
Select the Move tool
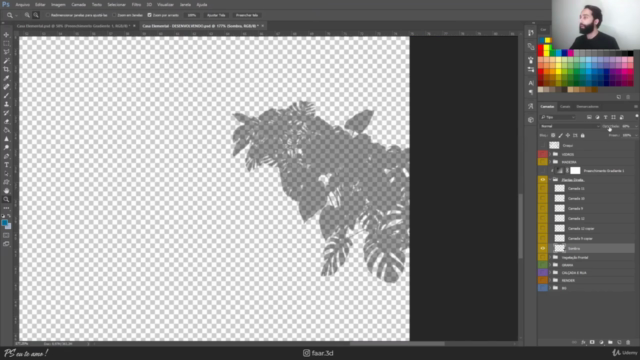7,35
